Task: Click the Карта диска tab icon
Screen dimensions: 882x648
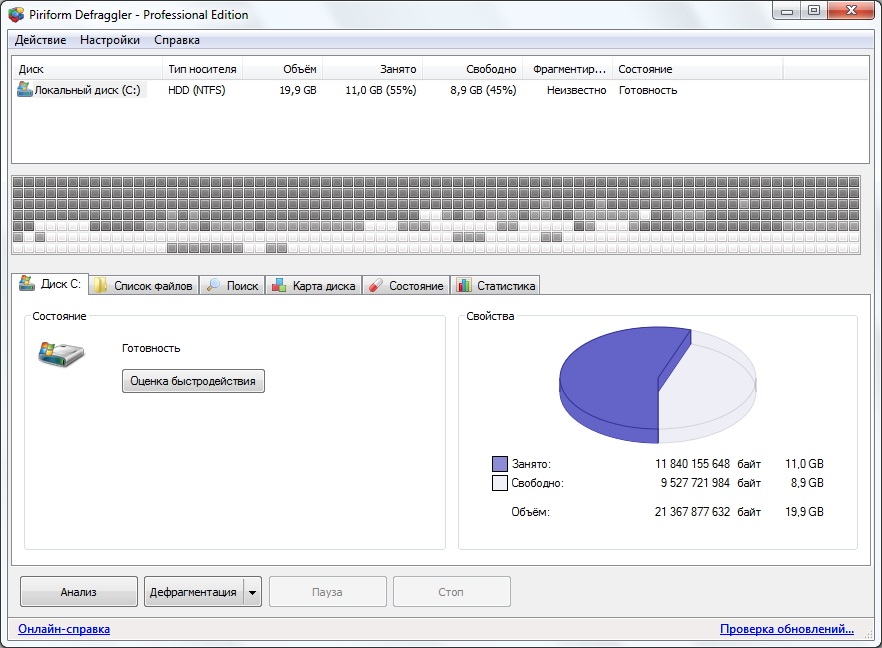Action: pyautogui.click(x=279, y=286)
